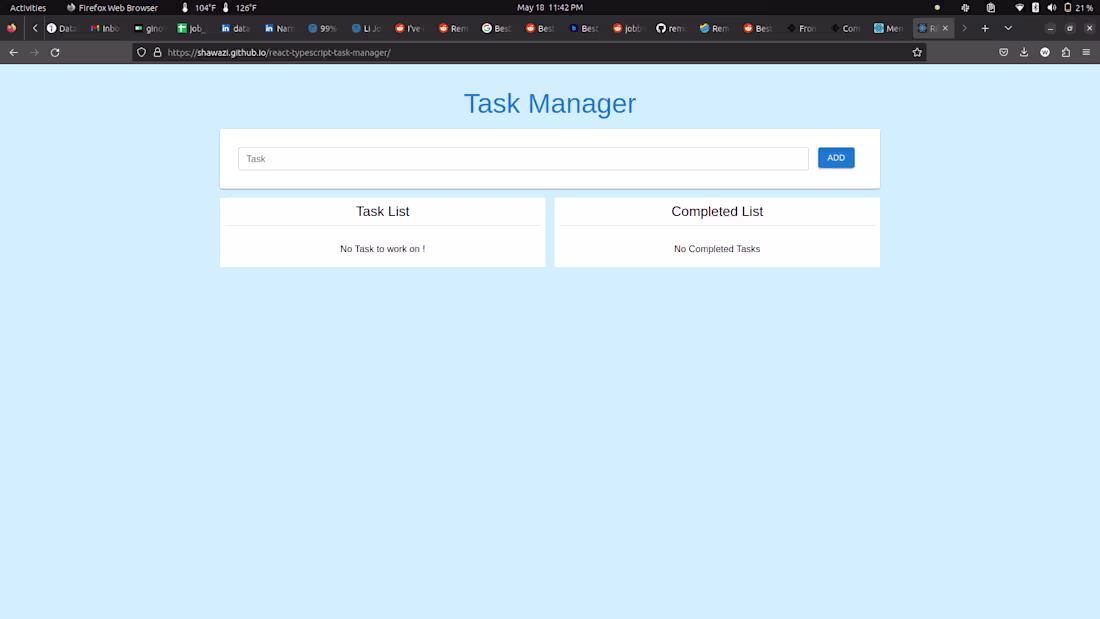
Task: Open tracking protection via the shield icon
Action: click(x=140, y=52)
